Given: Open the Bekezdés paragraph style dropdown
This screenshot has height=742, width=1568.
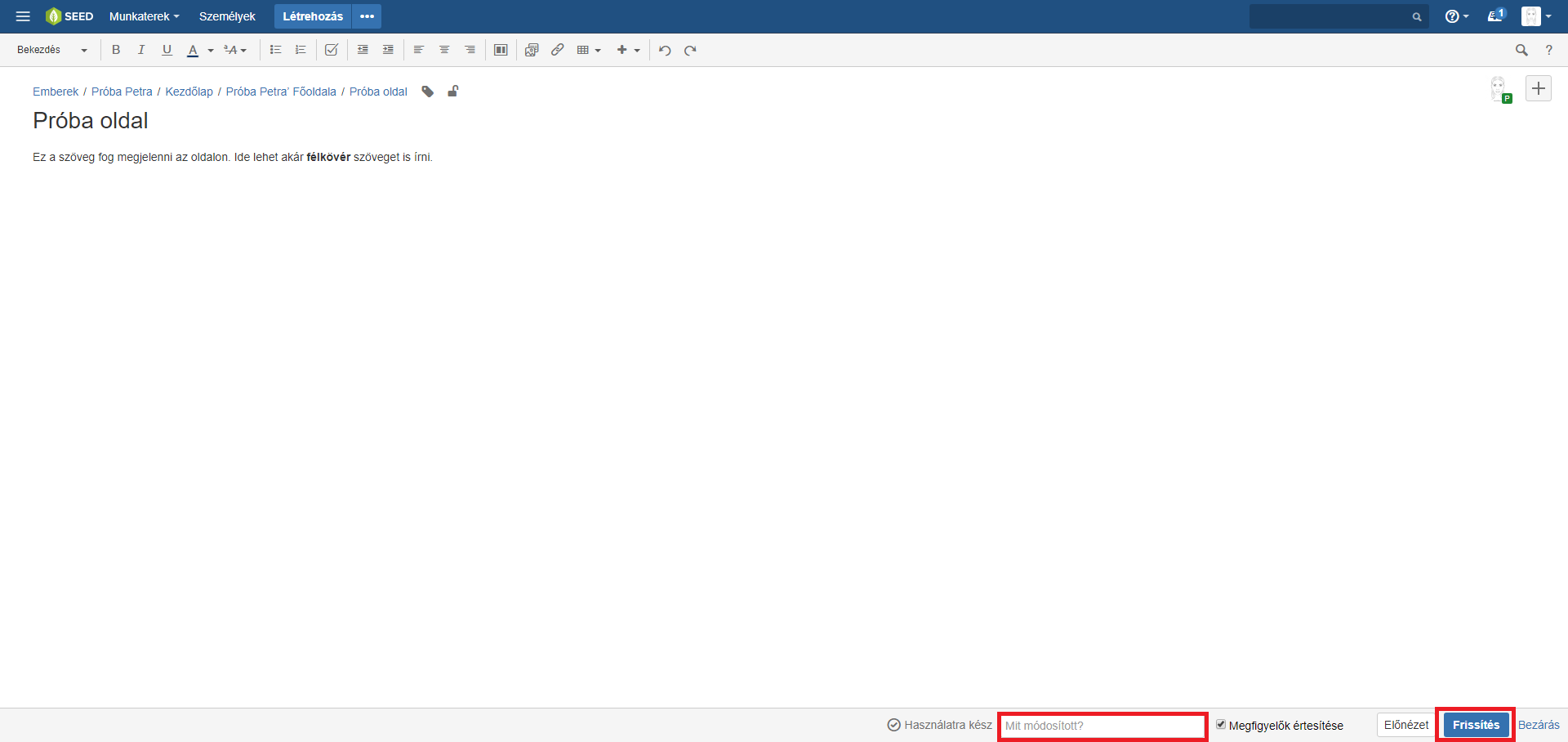Looking at the screenshot, I should point(51,50).
